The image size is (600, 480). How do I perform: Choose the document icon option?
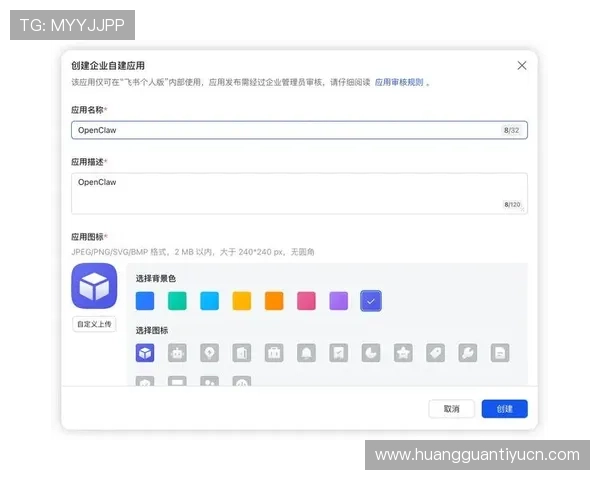pos(500,353)
